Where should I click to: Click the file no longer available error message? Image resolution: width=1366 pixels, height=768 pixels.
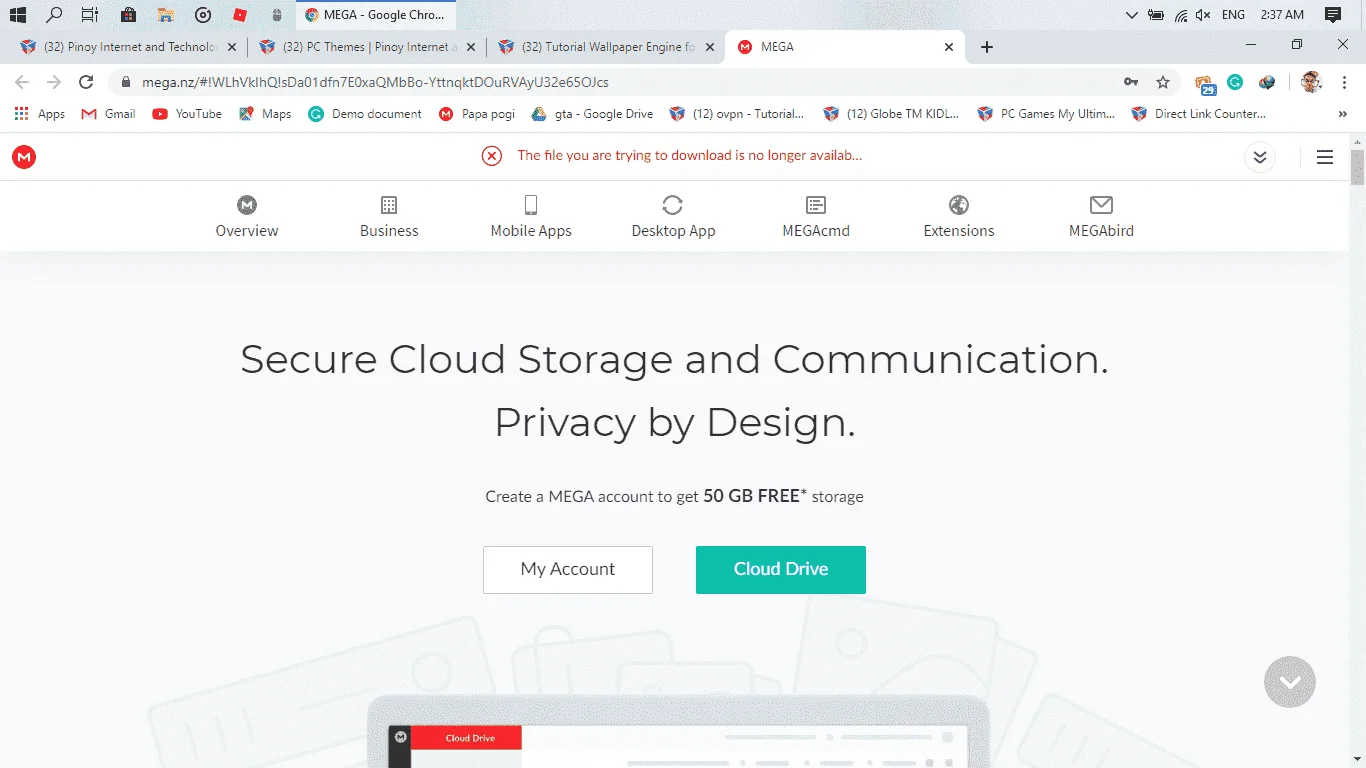coord(689,156)
